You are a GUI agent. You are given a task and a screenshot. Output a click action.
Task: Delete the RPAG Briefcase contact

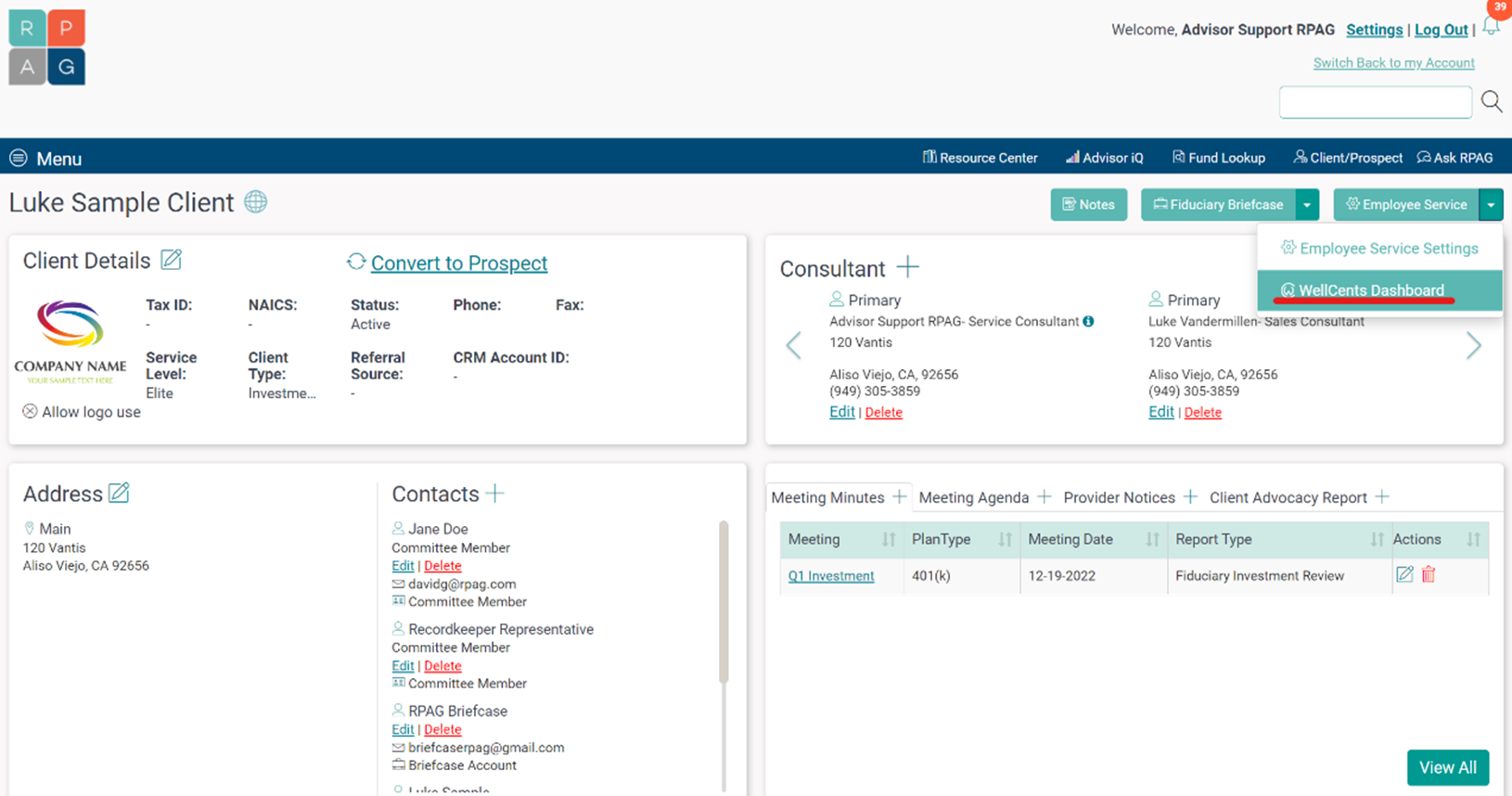point(442,730)
